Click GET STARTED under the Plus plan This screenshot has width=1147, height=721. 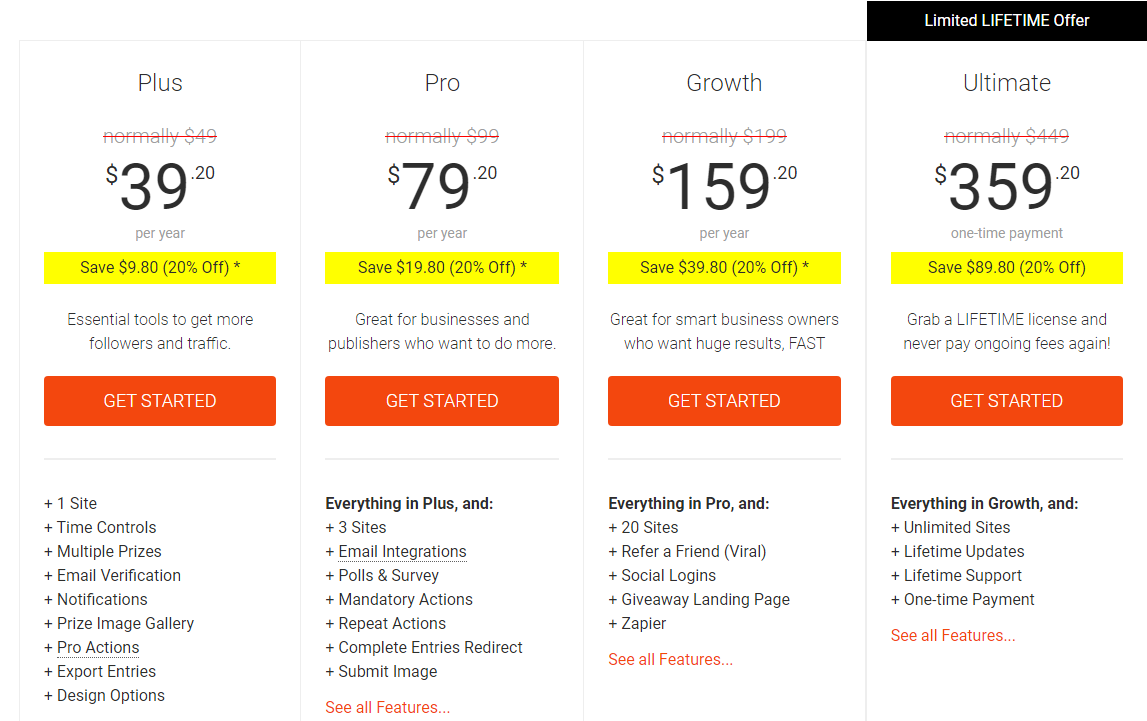(160, 401)
